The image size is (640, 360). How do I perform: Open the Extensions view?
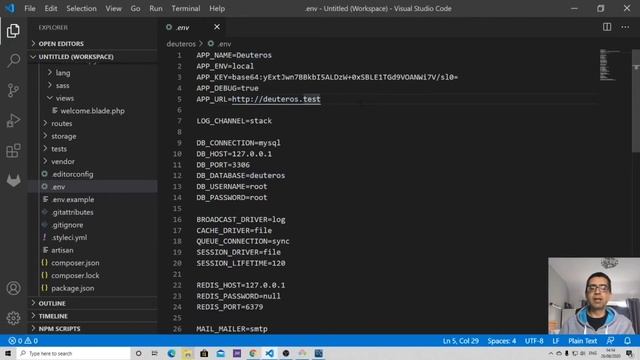pos(13,150)
